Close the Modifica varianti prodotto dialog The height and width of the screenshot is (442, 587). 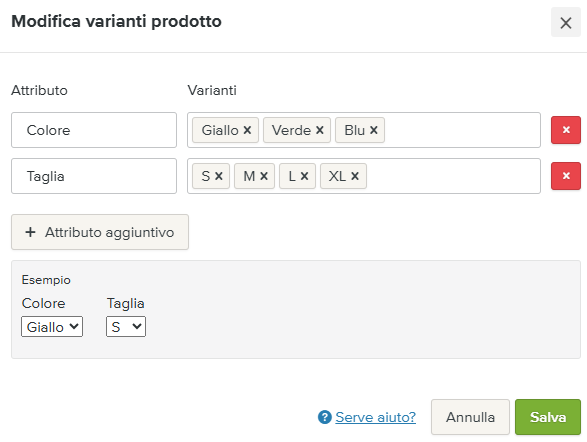click(566, 23)
